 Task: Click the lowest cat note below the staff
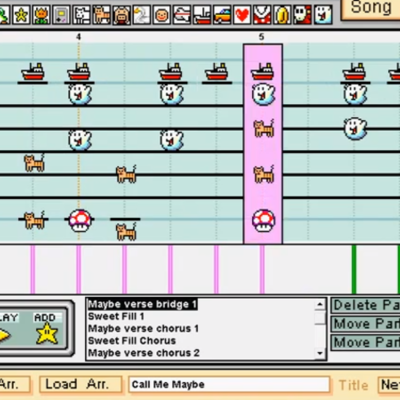point(126,231)
